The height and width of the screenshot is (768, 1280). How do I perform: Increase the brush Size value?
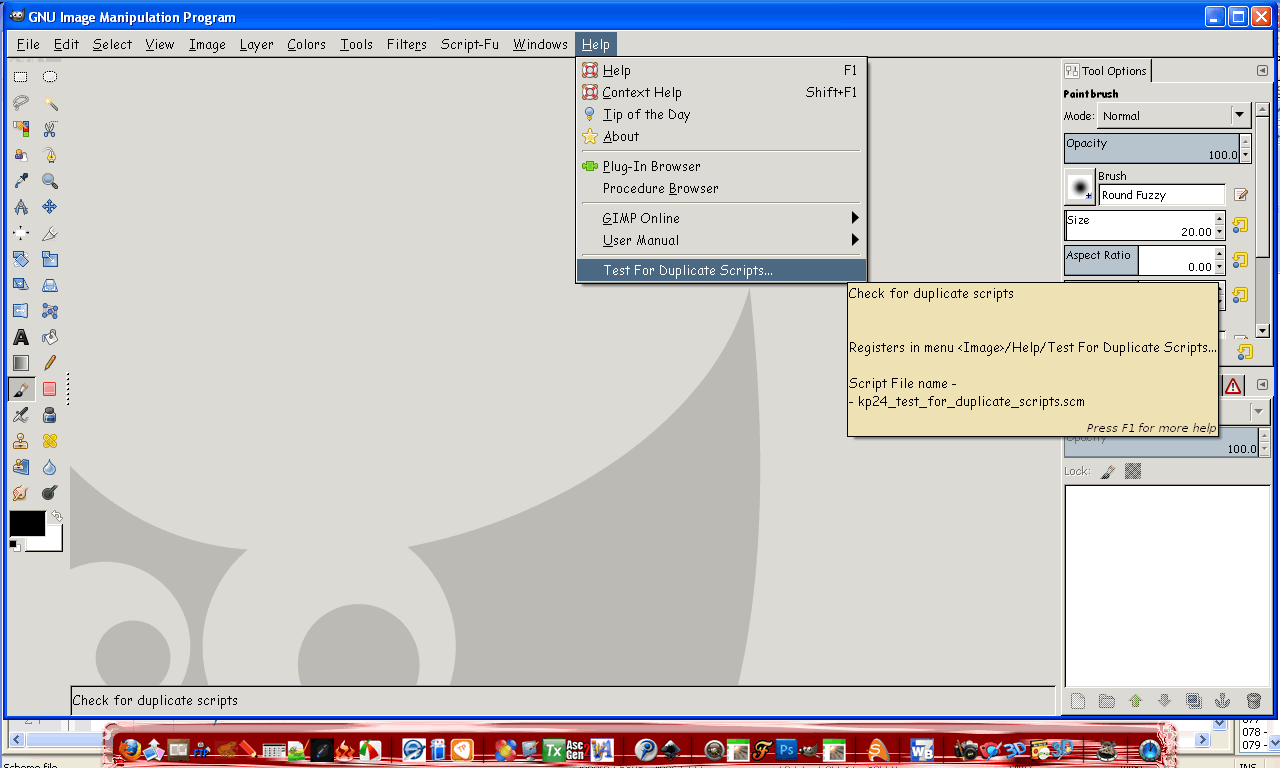pyautogui.click(x=1219, y=218)
